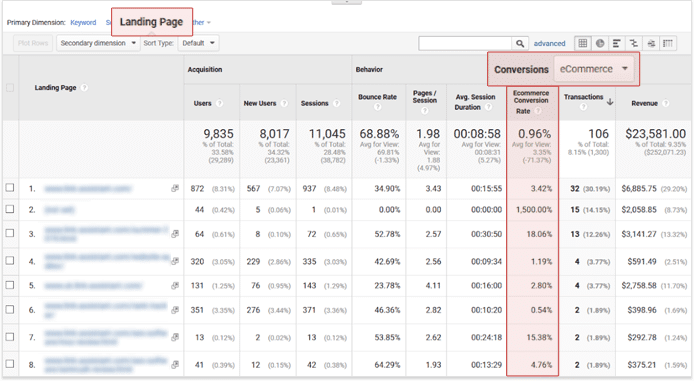
Task: Check the box for row 5
Action: (10, 285)
